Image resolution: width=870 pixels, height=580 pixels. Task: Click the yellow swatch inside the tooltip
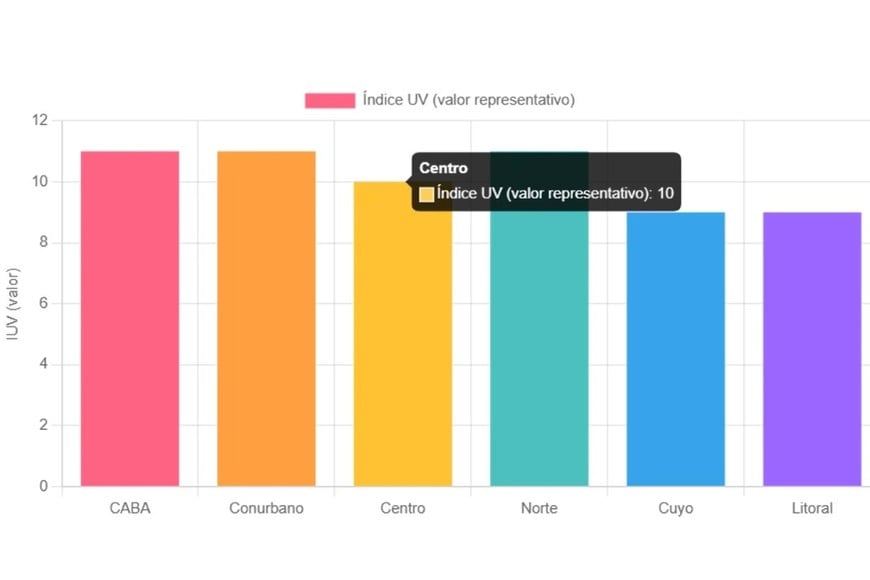[427, 194]
